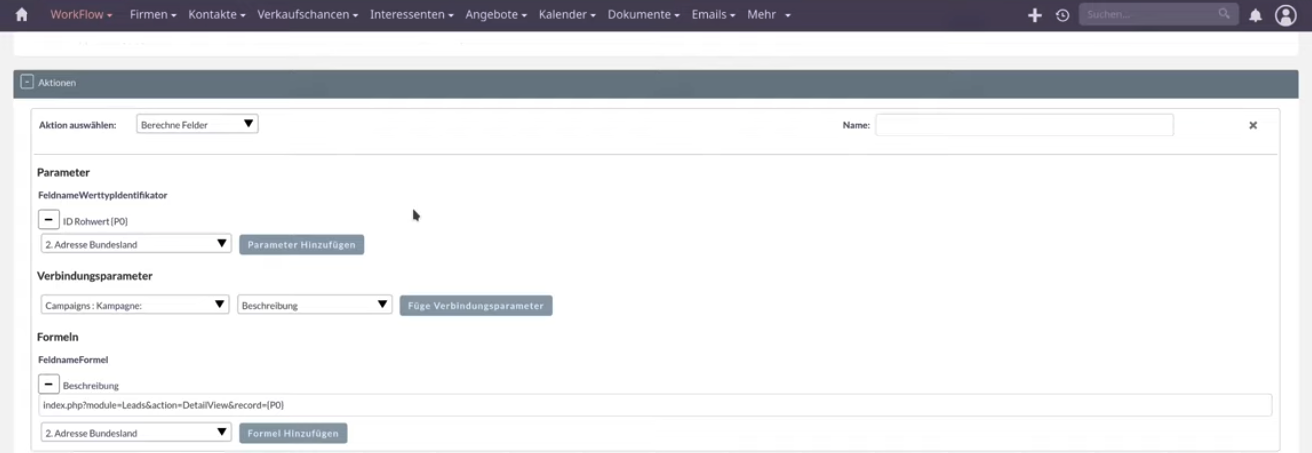Image resolution: width=1312 pixels, height=453 pixels.
Task: Click the formula text input field
Action: click(x=655, y=405)
